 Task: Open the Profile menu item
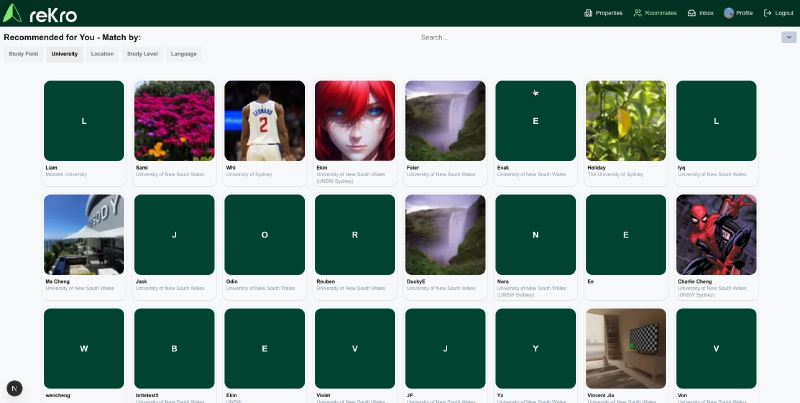click(738, 13)
